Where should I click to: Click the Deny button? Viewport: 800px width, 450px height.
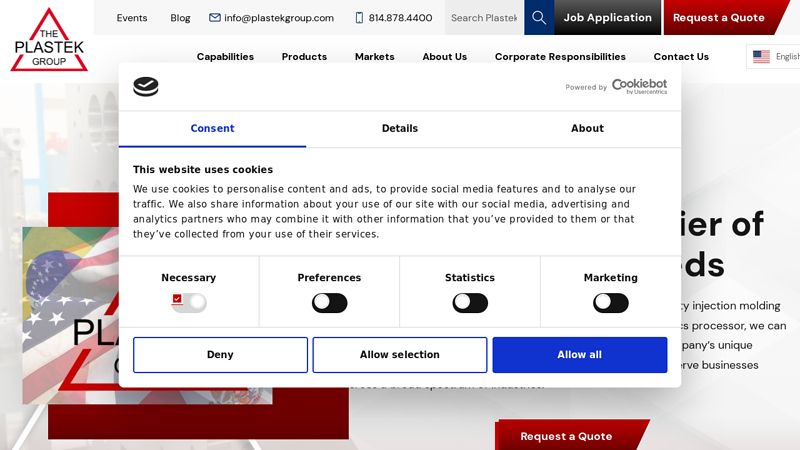tap(220, 355)
